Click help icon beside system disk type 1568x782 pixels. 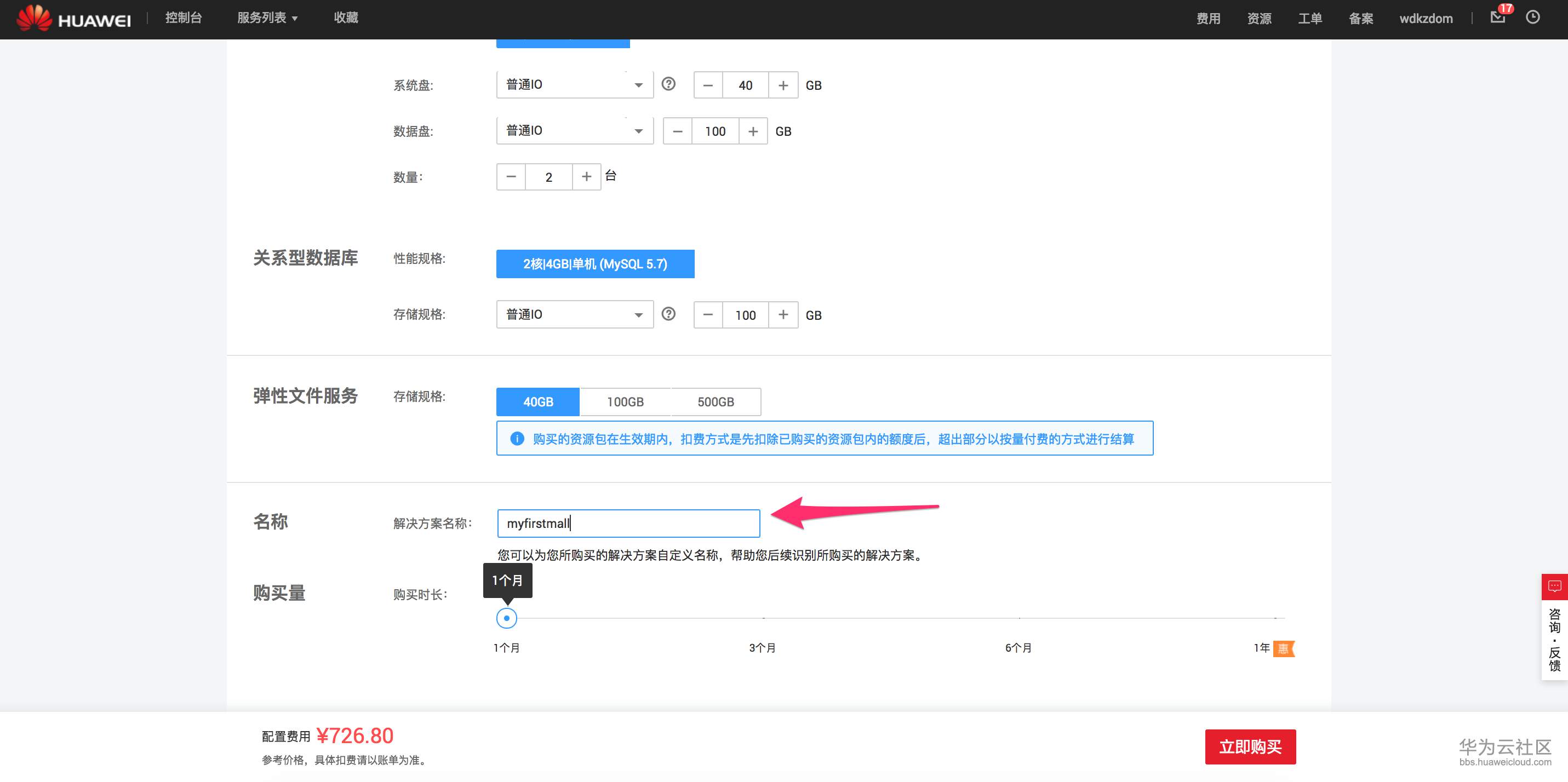[x=668, y=84]
